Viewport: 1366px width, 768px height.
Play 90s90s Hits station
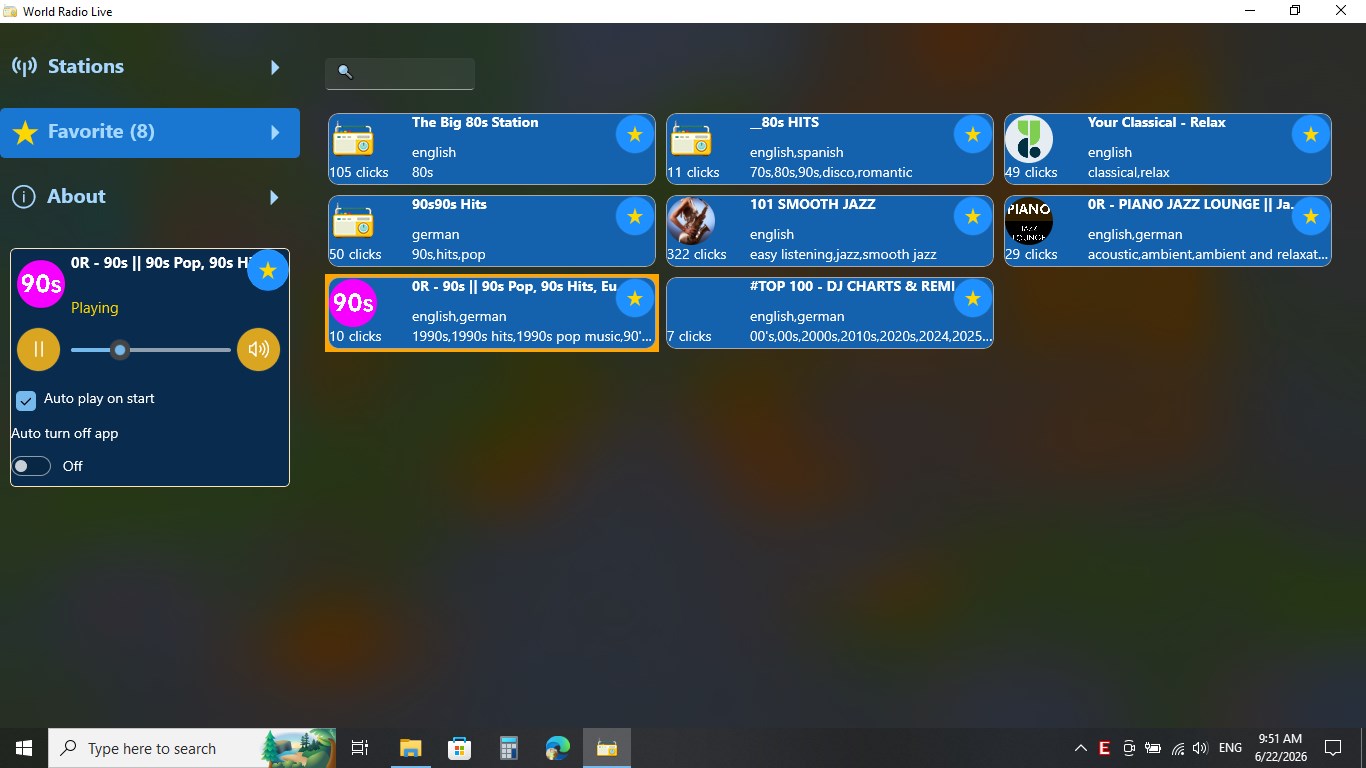point(492,231)
